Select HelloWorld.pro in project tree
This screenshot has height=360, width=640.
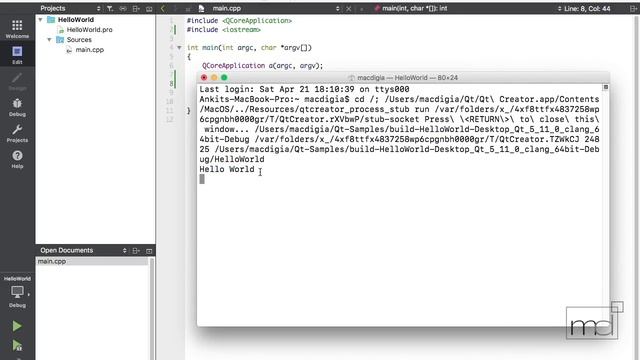tap(89, 29)
